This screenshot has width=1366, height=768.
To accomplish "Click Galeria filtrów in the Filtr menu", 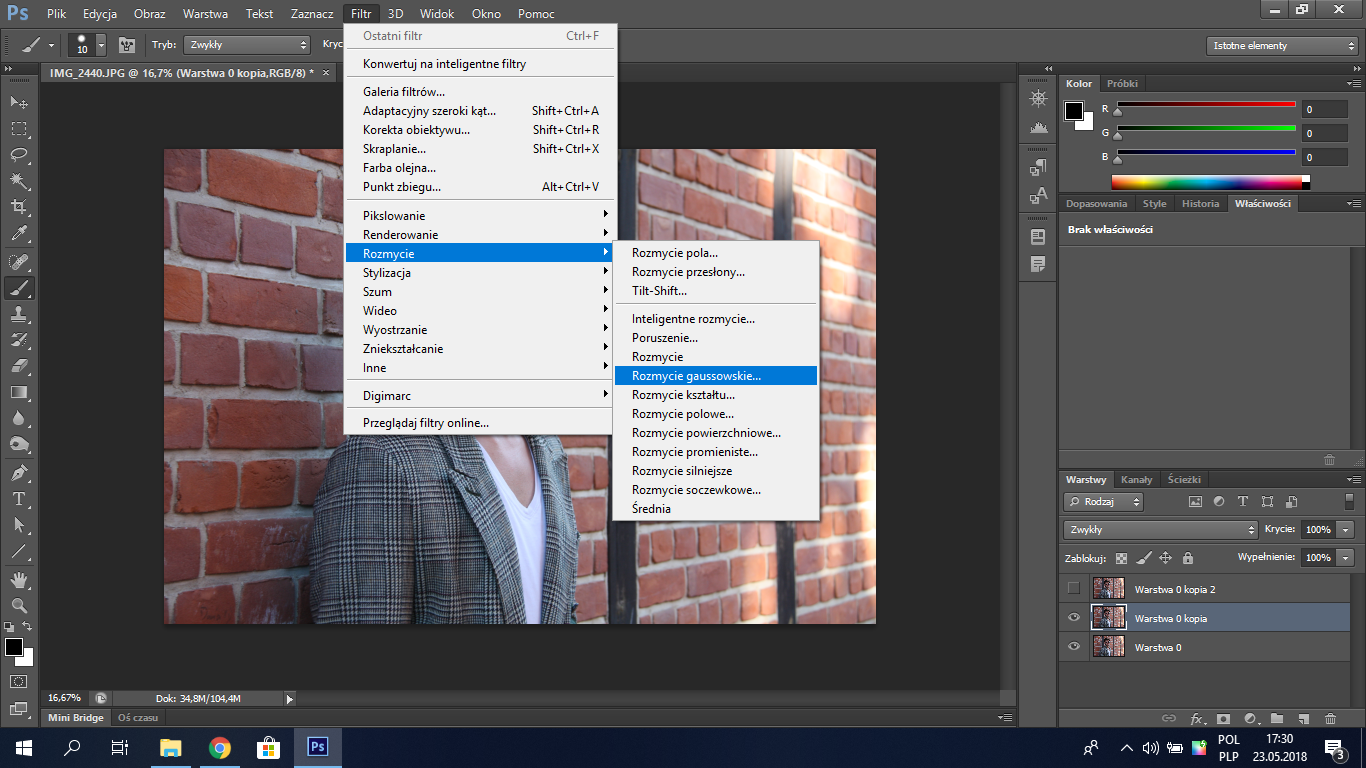I will [x=404, y=92].
